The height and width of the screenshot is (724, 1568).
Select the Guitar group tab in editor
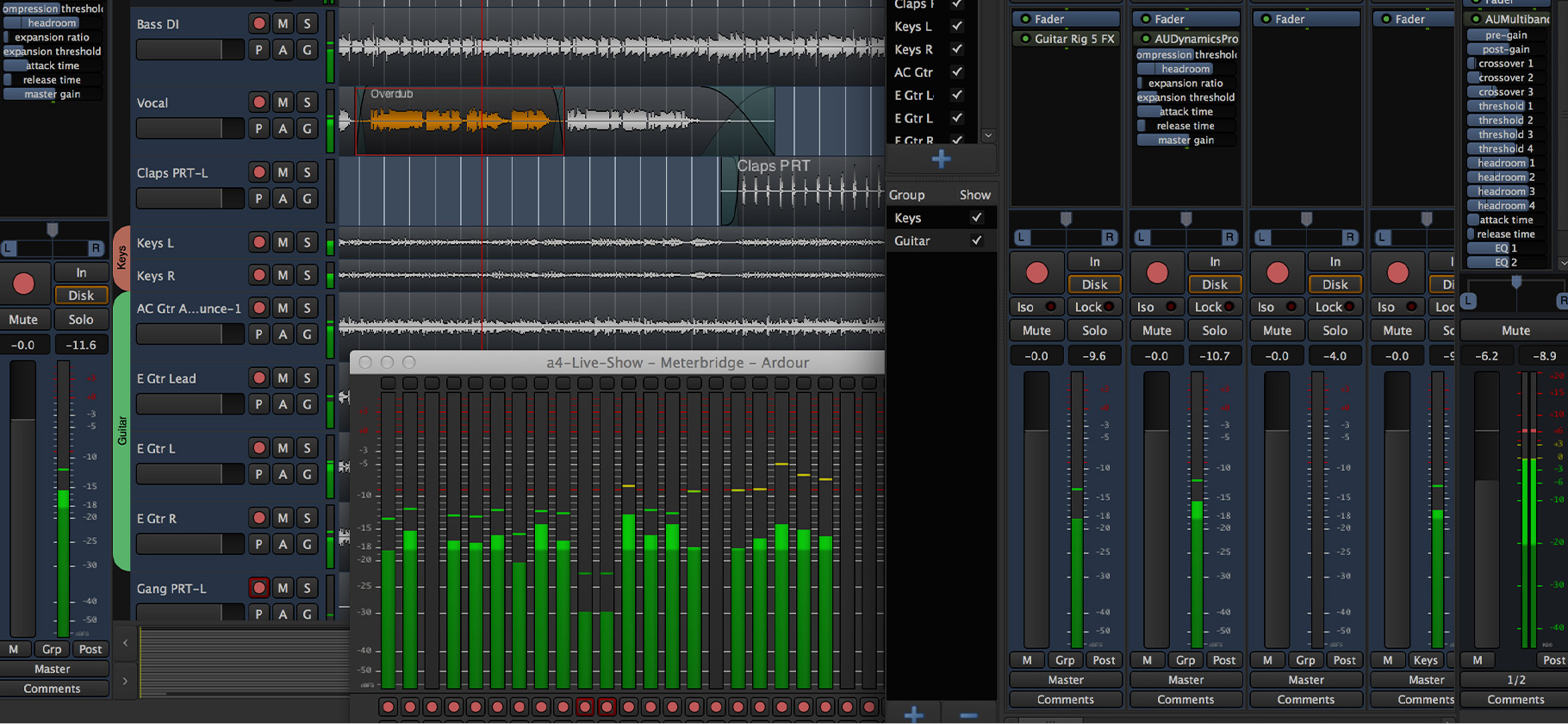click(x=121, y=431)
